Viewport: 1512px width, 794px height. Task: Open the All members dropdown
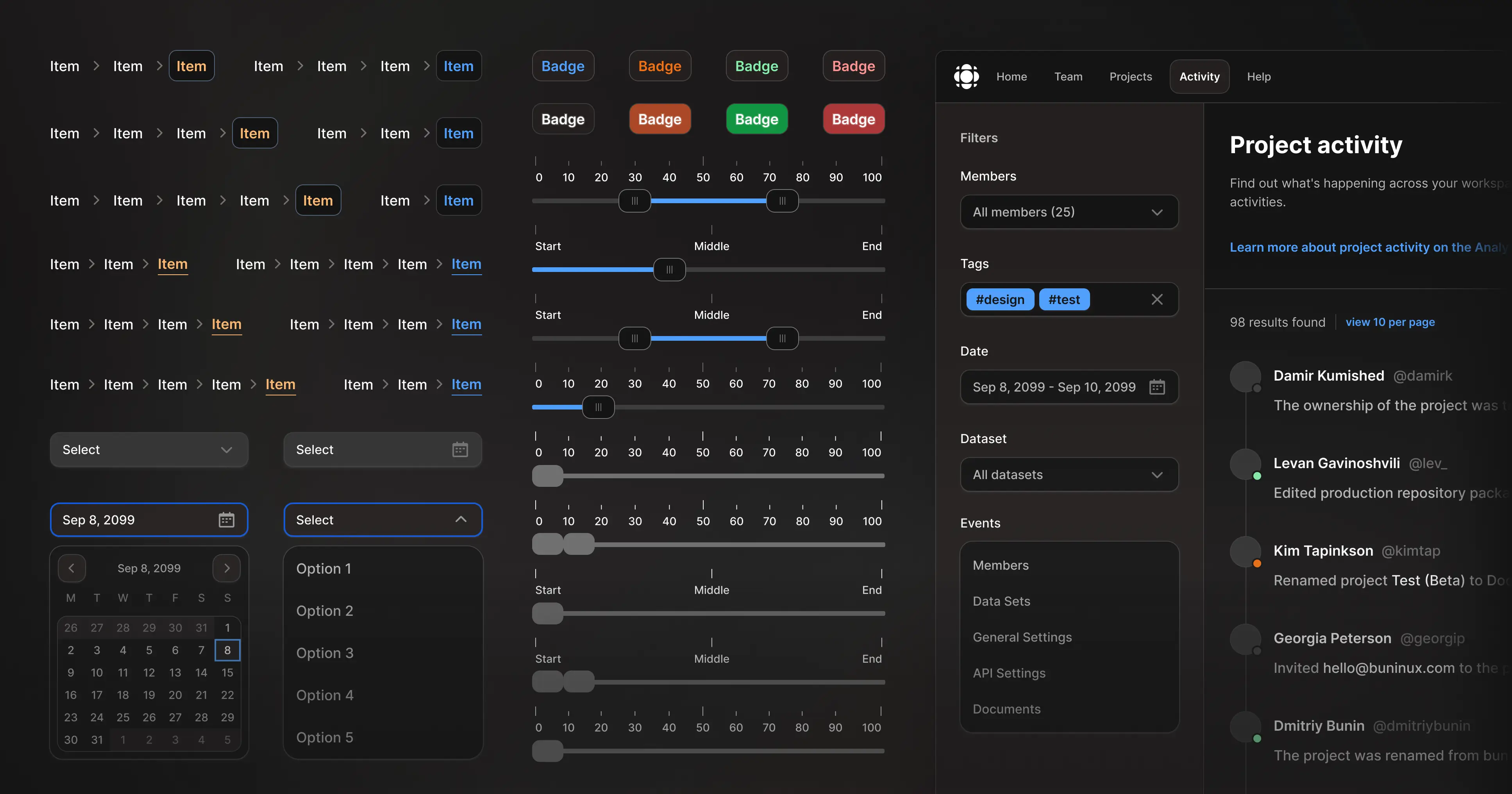tap(1069, 212)
